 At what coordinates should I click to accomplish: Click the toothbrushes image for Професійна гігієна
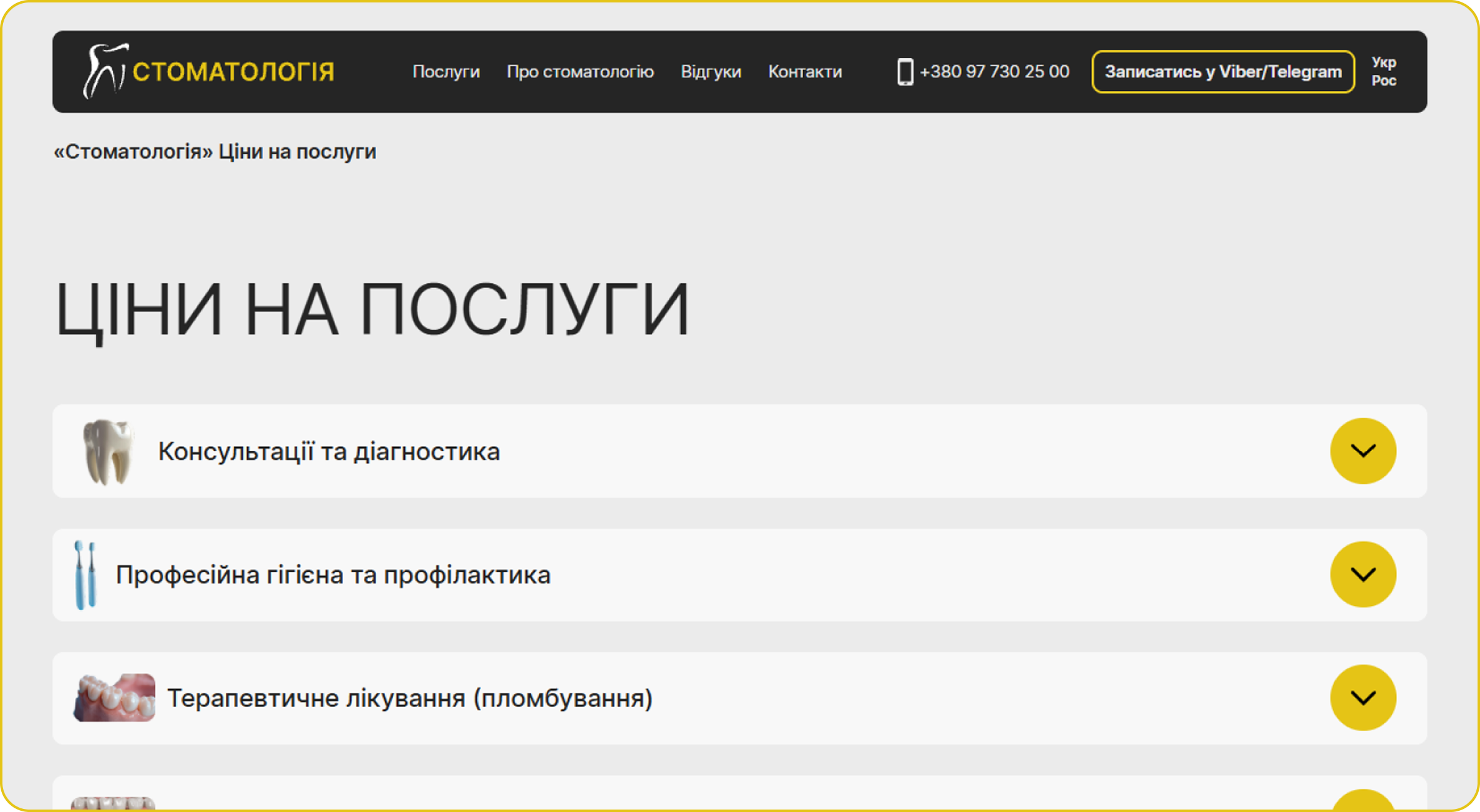(85, 575)
